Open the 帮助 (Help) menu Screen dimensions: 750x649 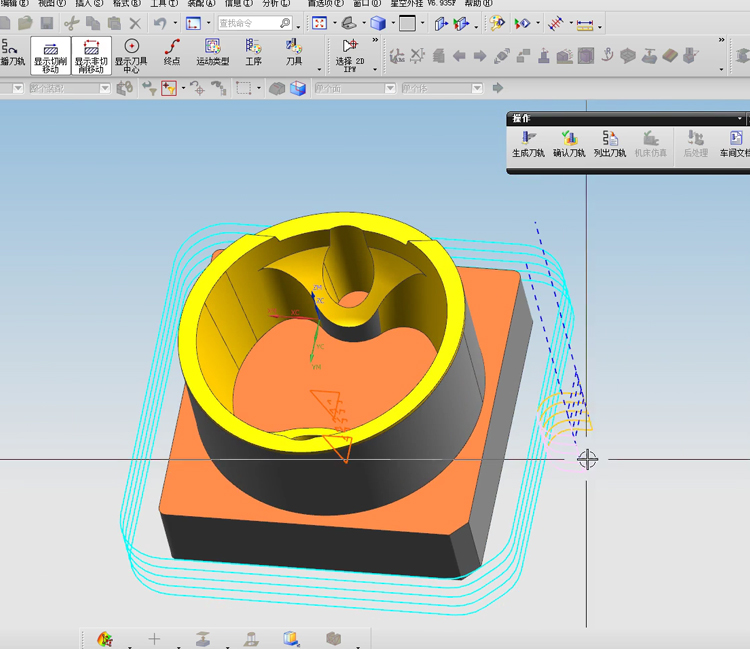[479, 3]
